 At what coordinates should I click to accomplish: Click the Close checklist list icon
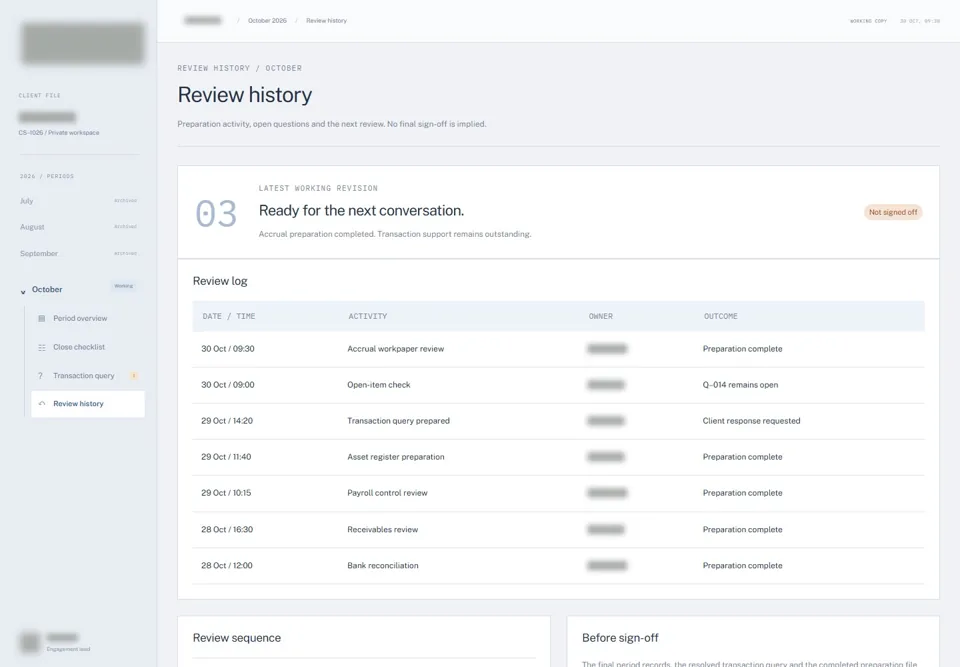(42, 347)
